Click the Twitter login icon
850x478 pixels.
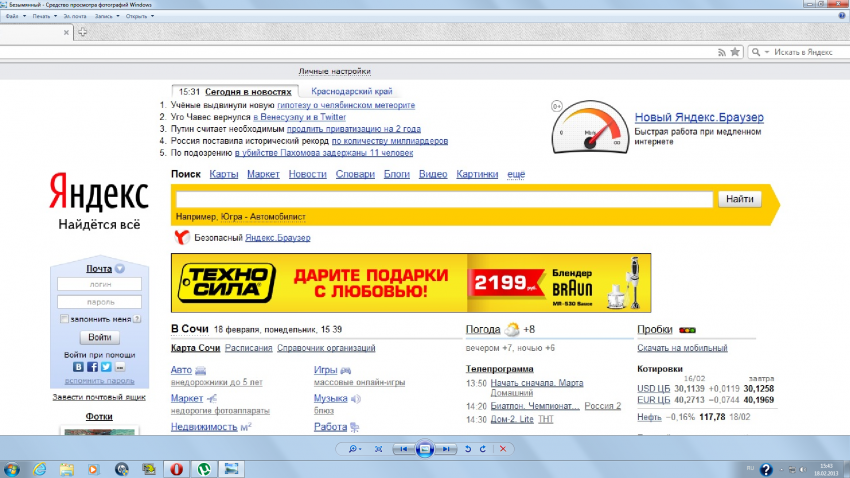pos(105,367)
